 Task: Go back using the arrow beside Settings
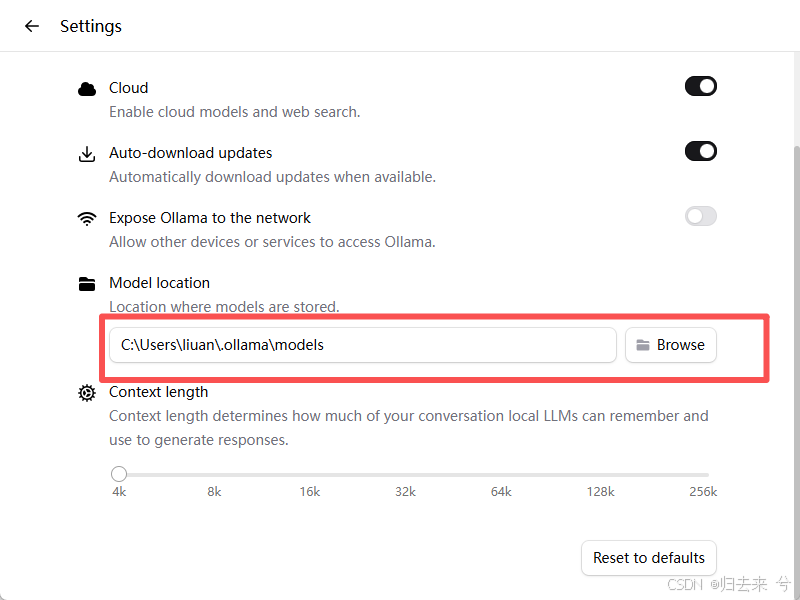pos(32,26)
